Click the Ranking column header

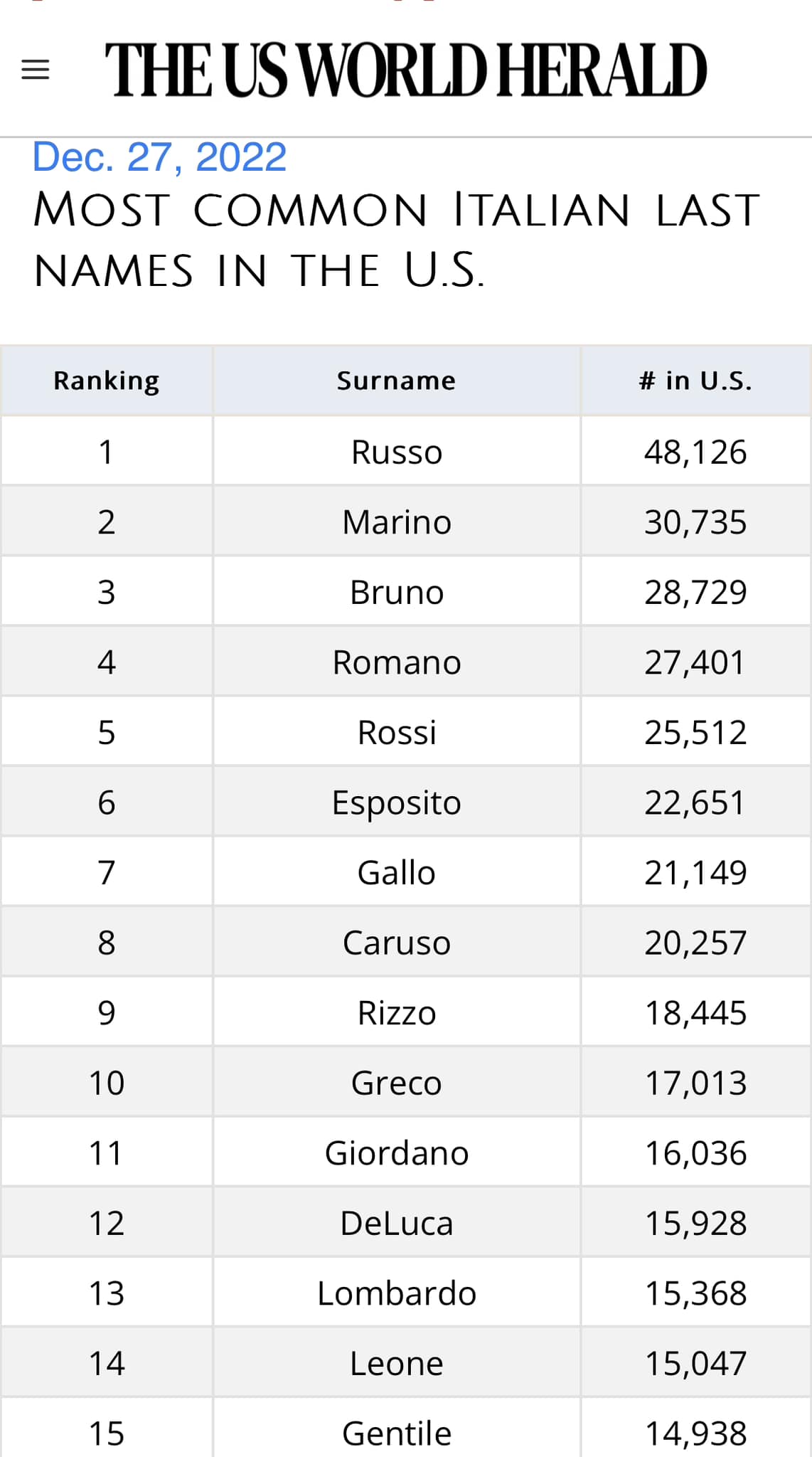107,381
